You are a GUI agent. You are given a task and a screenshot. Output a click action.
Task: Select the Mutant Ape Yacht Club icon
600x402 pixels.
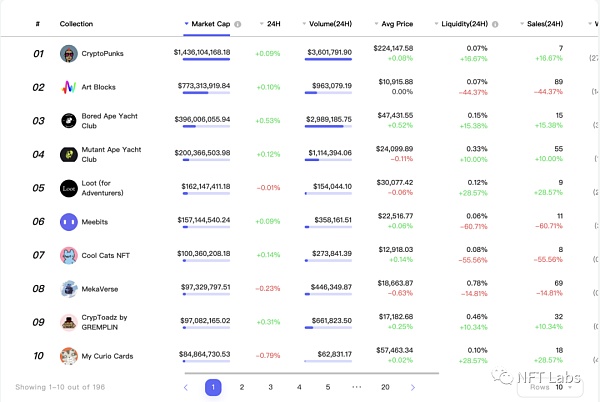(x=68, y=154)
